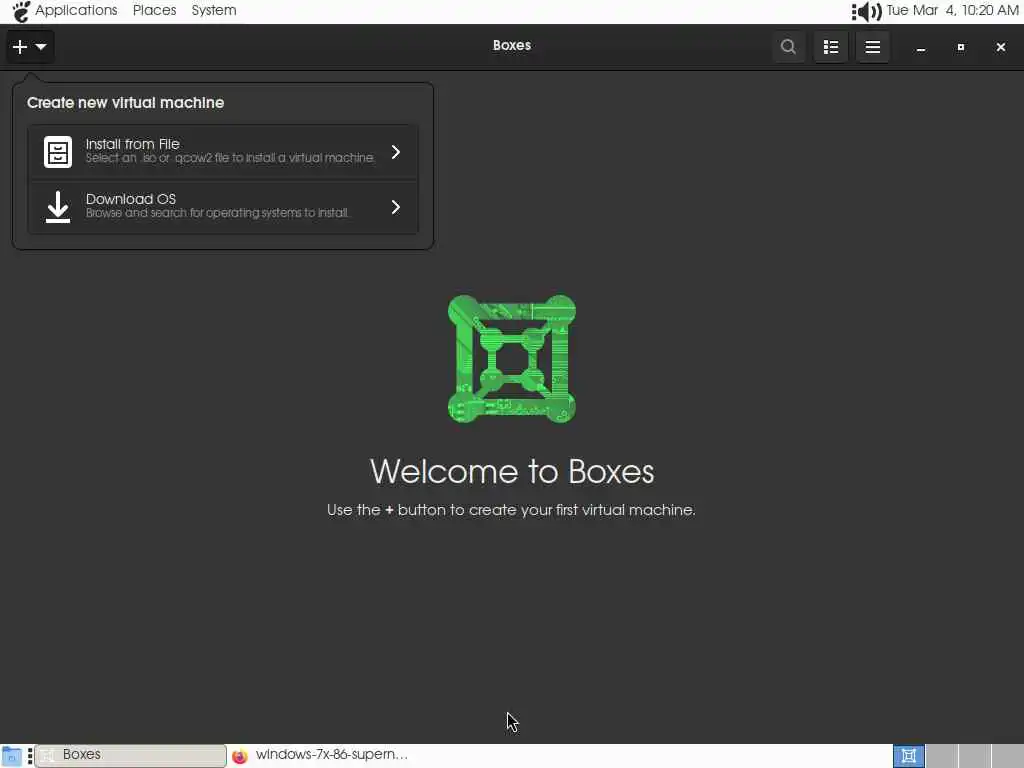Click the Create new virtual machine title
1024x768 pixels.
click(x=125, y=103)
